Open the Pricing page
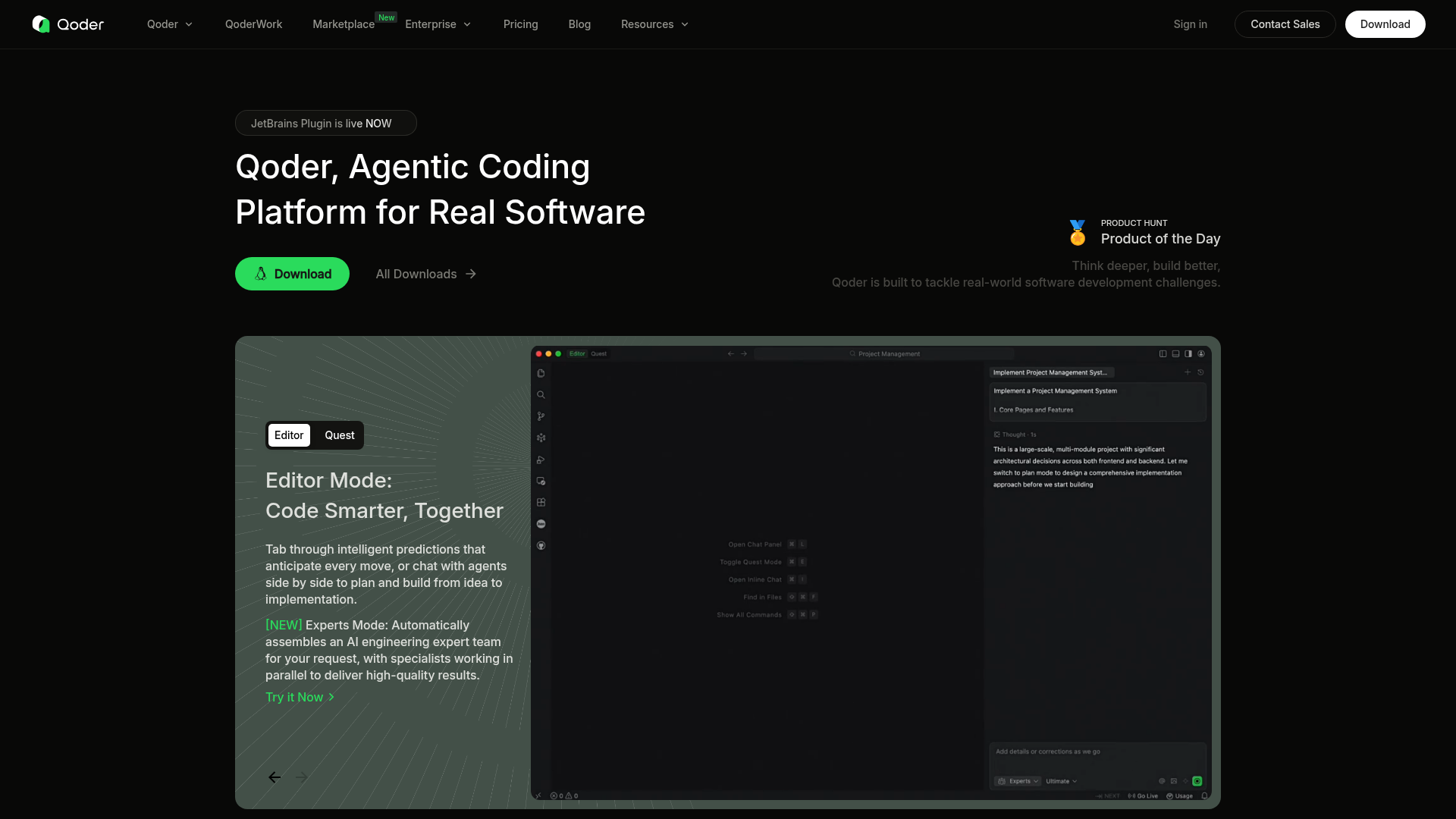Image resolution: width=1456 pixels, height=819 pixels. (521, 24)
